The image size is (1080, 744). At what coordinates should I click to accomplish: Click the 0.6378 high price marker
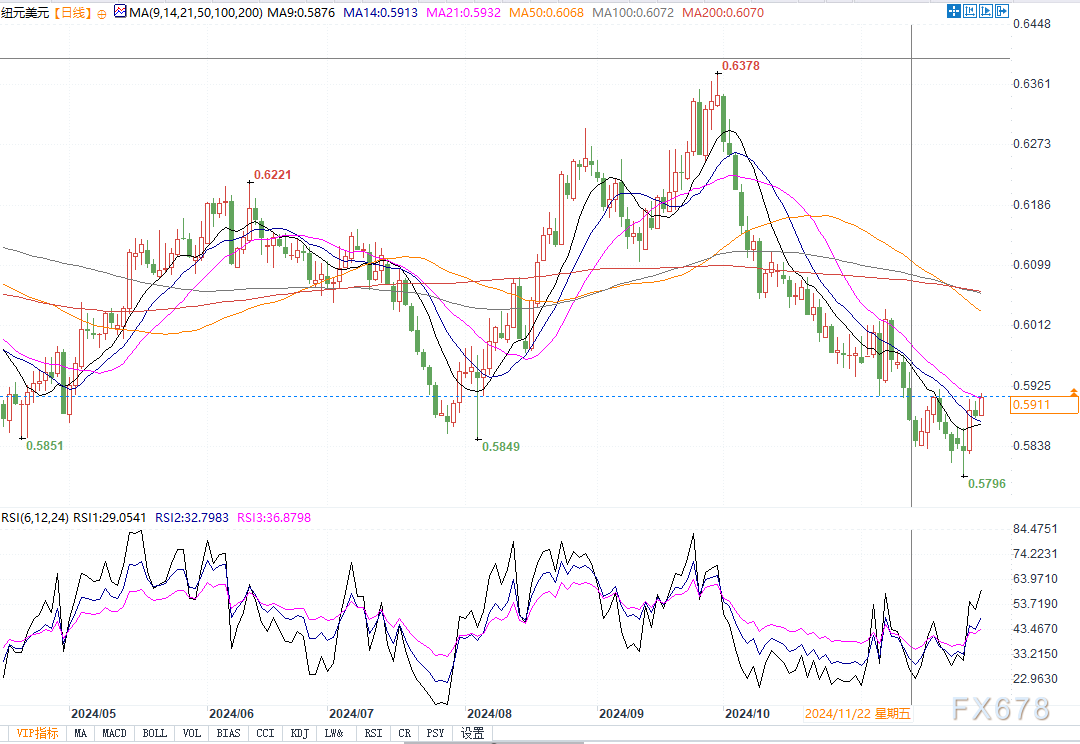click(740, 66)
